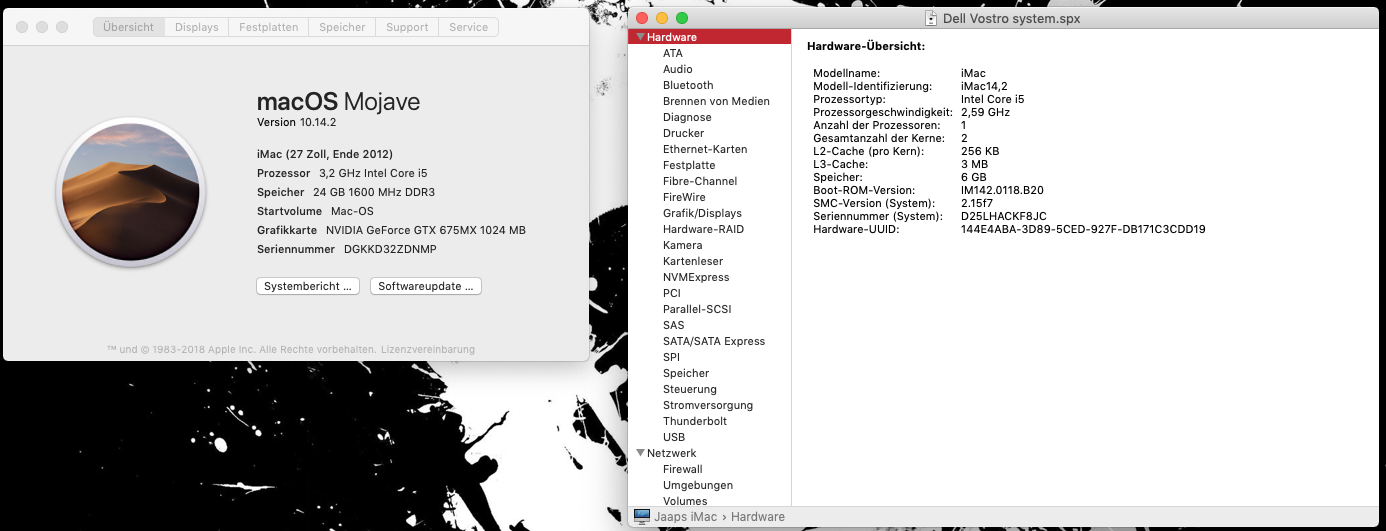Click the Hardware-Übersicht heading
Screen dimensions: 1386x531
[x=866, y=46]
